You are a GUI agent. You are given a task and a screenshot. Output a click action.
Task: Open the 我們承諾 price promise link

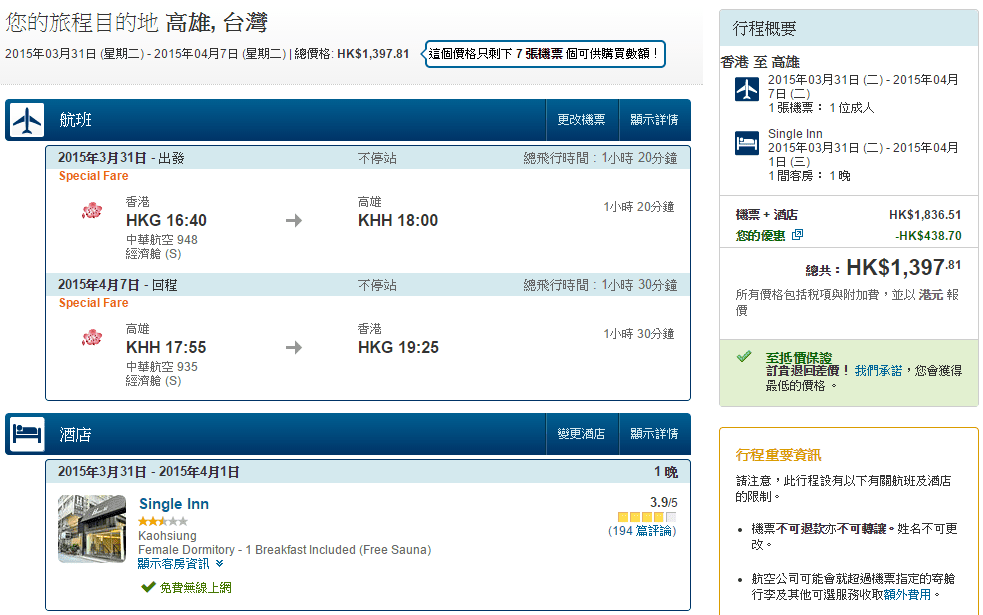878,370
